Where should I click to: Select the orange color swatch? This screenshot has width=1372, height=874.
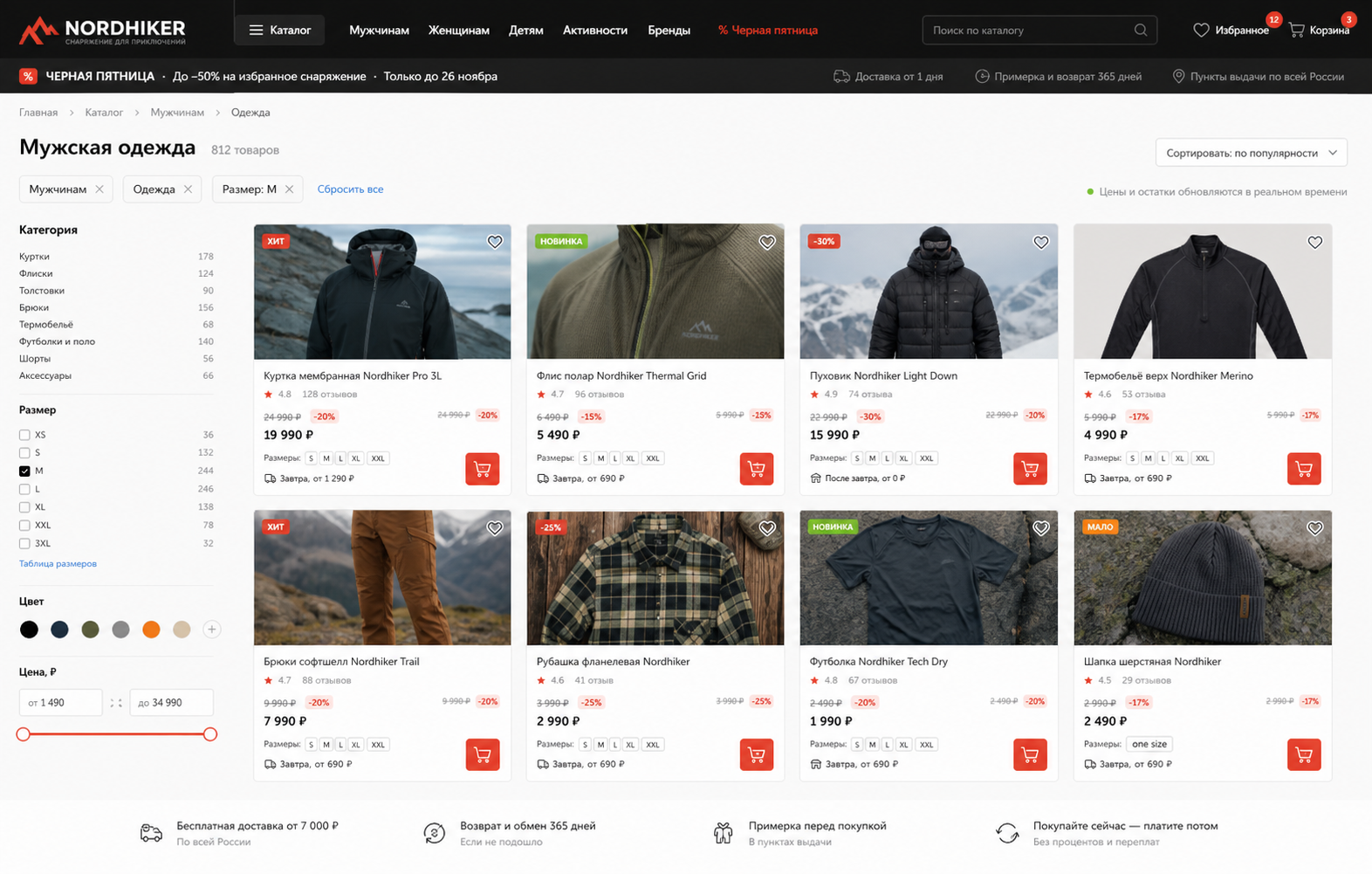151,630
